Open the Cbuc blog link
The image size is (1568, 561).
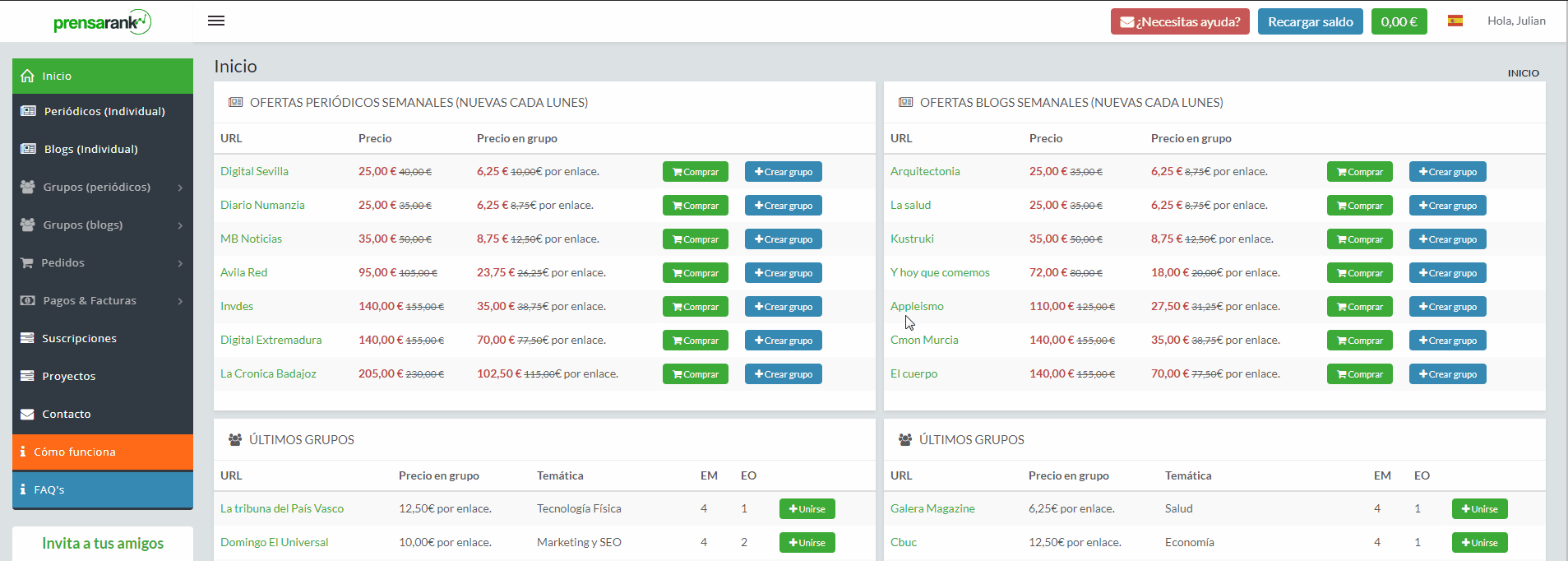[x=904, y=542]
